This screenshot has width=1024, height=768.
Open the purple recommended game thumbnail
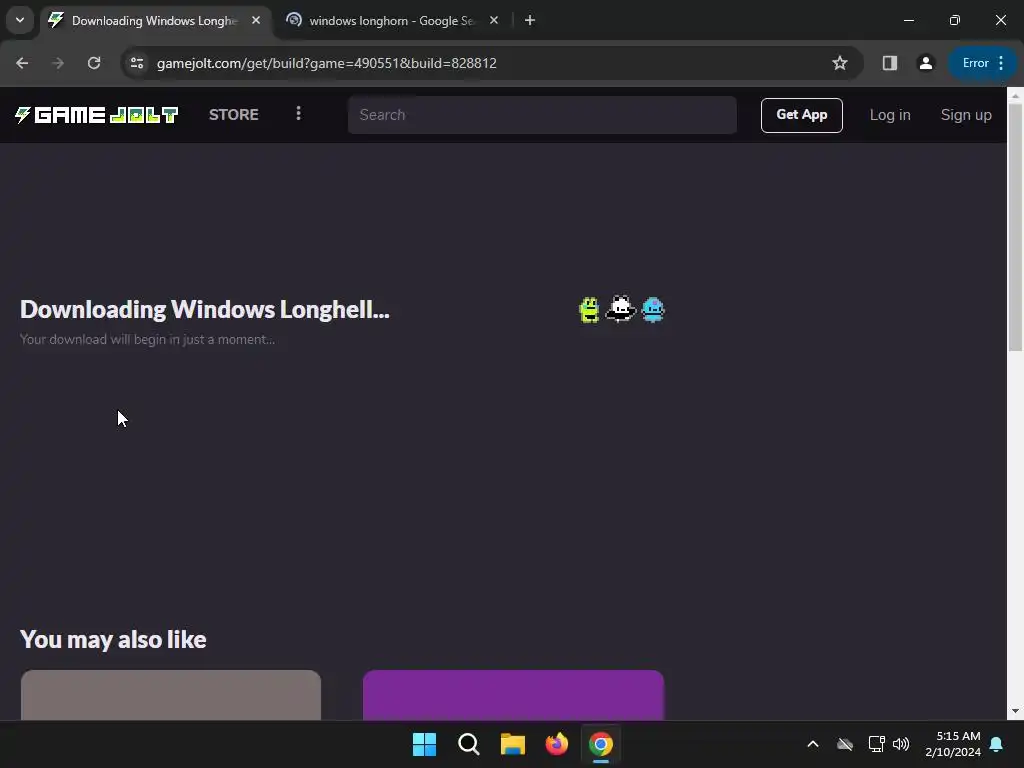coord(513,695)
